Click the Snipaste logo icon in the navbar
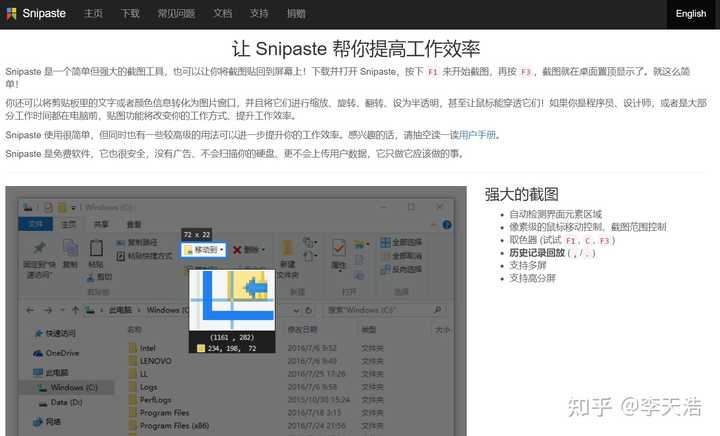720x436 pixels. click(11, 14)
